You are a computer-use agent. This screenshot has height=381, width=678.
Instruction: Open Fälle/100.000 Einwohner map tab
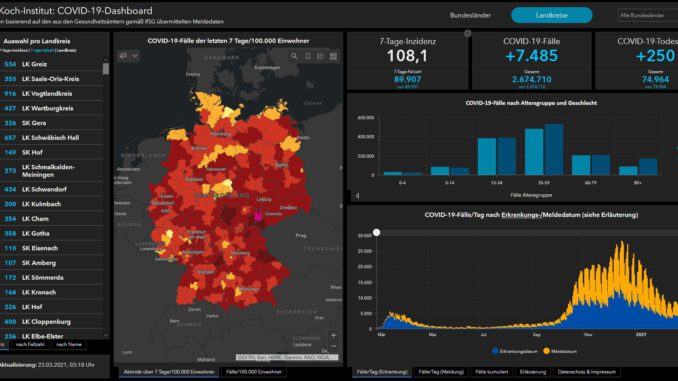254,372
